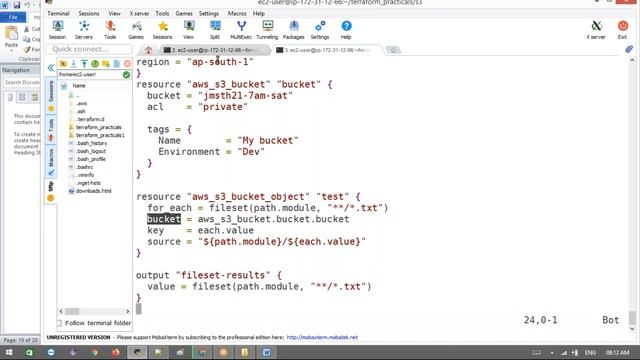The image size is (640, 360).
Task: Select the terraform_practicals folder
Action: click(98, 127)
